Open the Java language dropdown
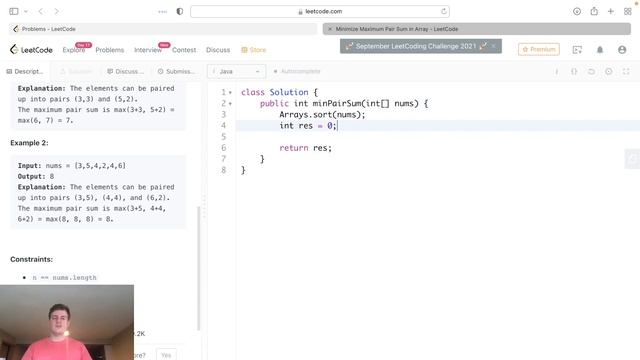Screen dimensions: 640x360 pos(236,71)
